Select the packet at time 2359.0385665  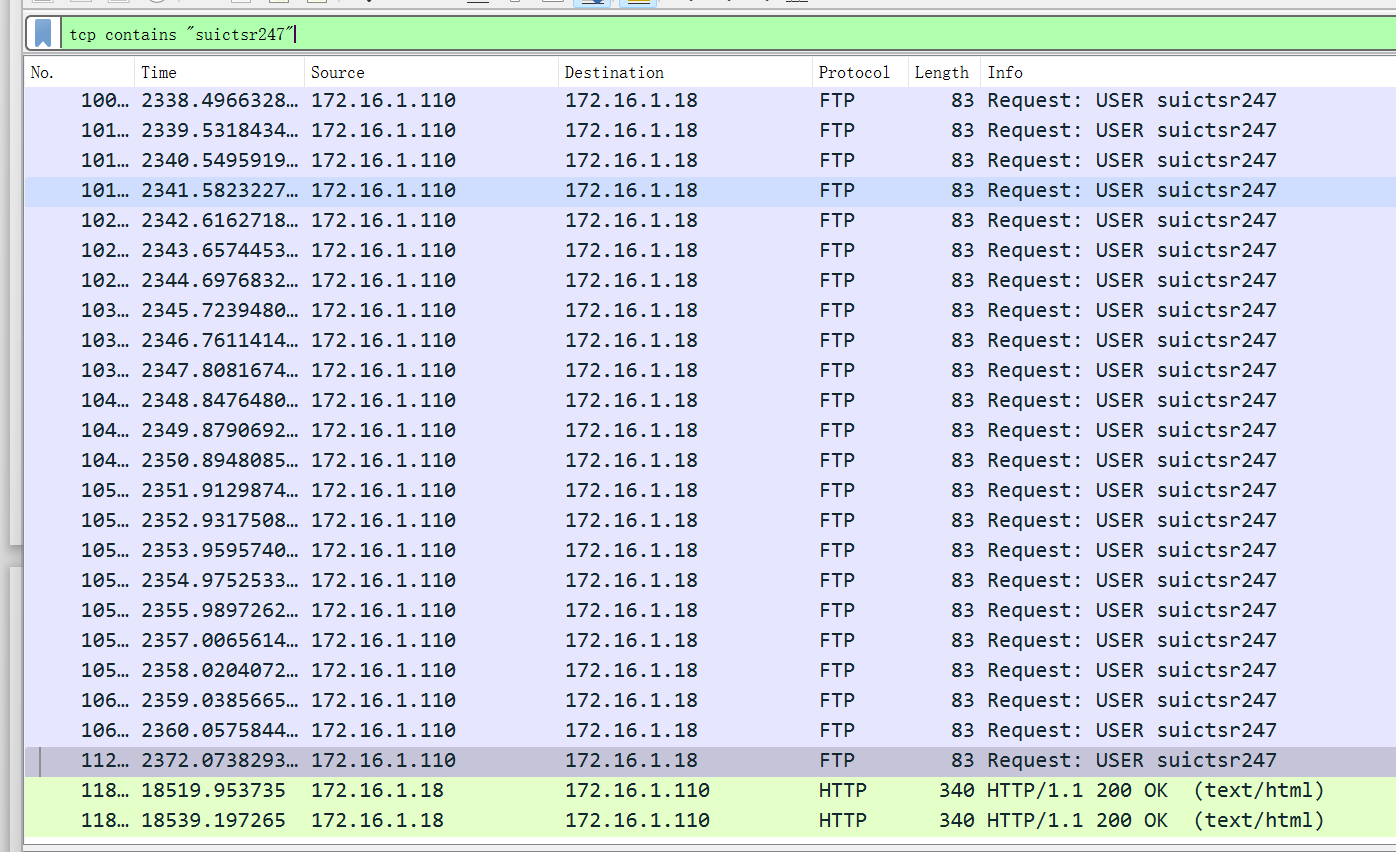click(710, 700)
